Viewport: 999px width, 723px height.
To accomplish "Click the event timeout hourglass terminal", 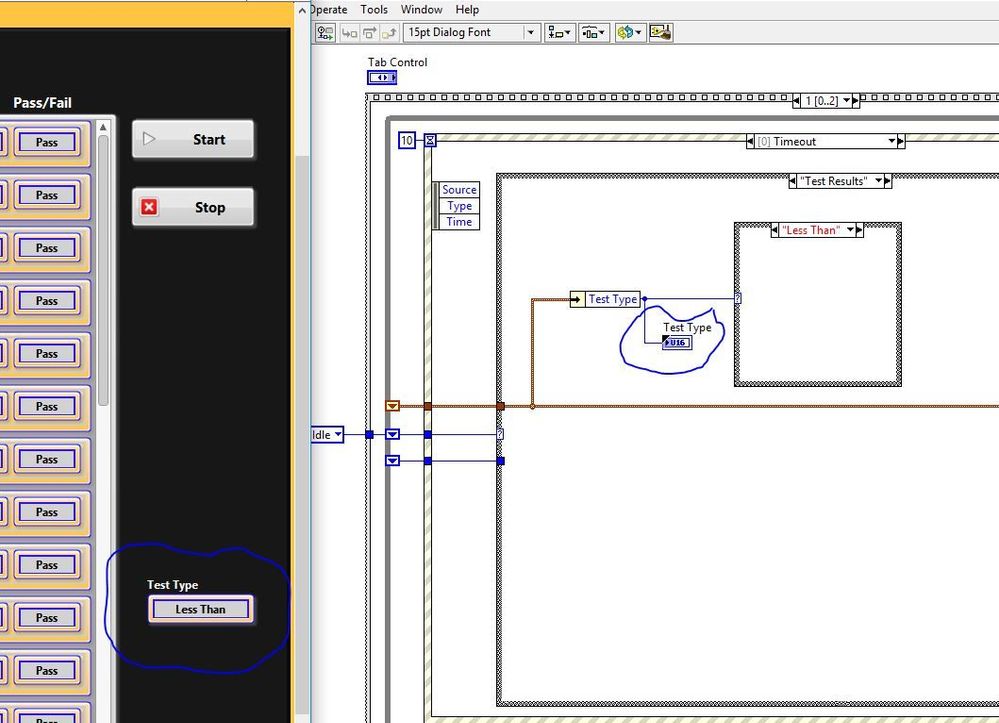I will coord(431,140).
